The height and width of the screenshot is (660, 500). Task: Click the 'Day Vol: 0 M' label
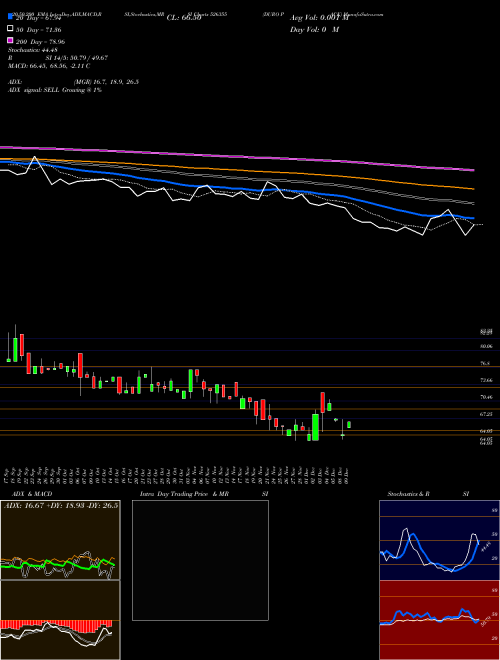point(314,29)
